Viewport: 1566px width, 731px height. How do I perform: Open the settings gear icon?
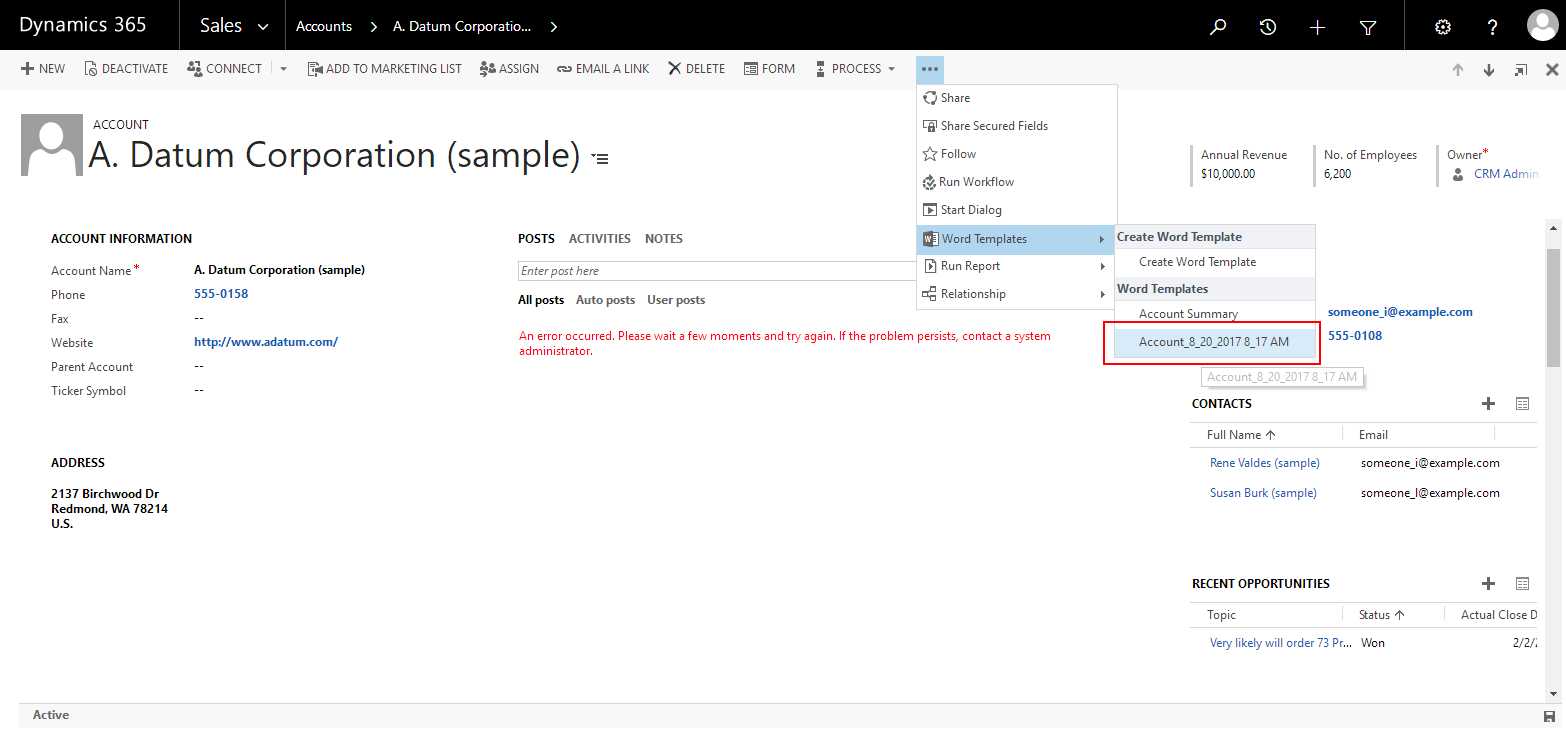[x=1443, y=27]
